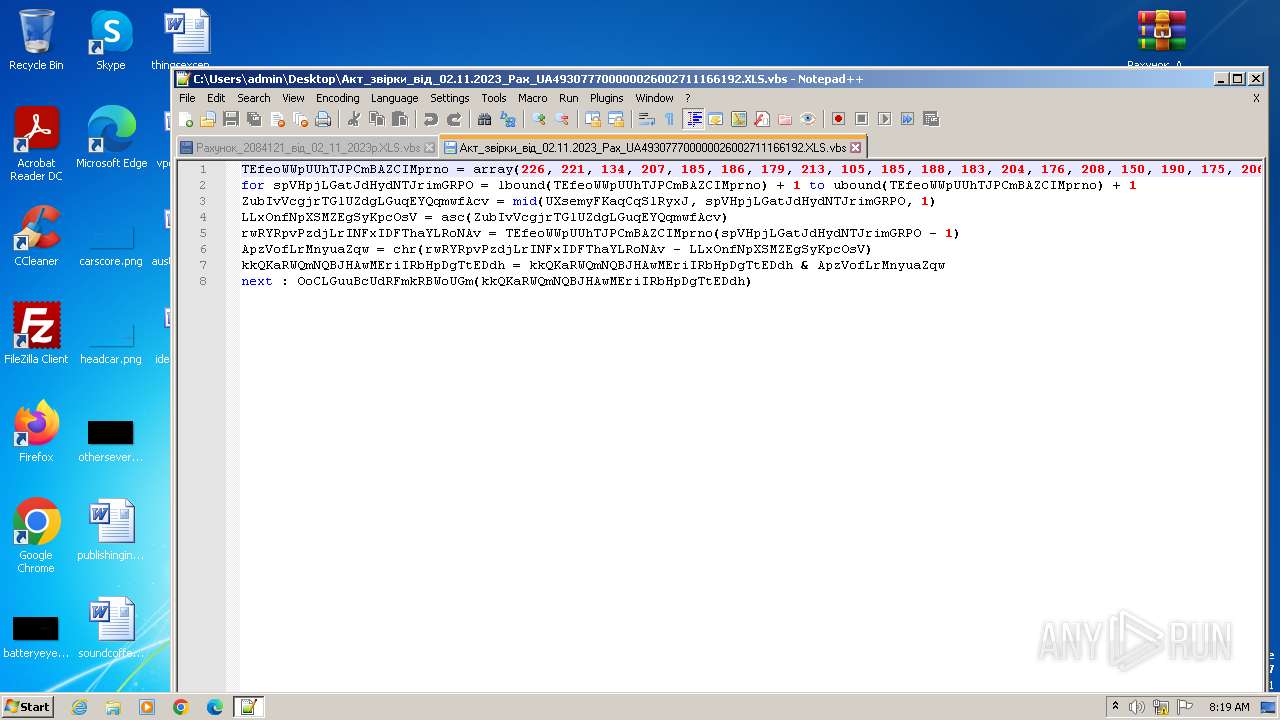The width and height of the screenshot is (1280, 720).
Task: Open the Search menu
Action: pos(254,98)
